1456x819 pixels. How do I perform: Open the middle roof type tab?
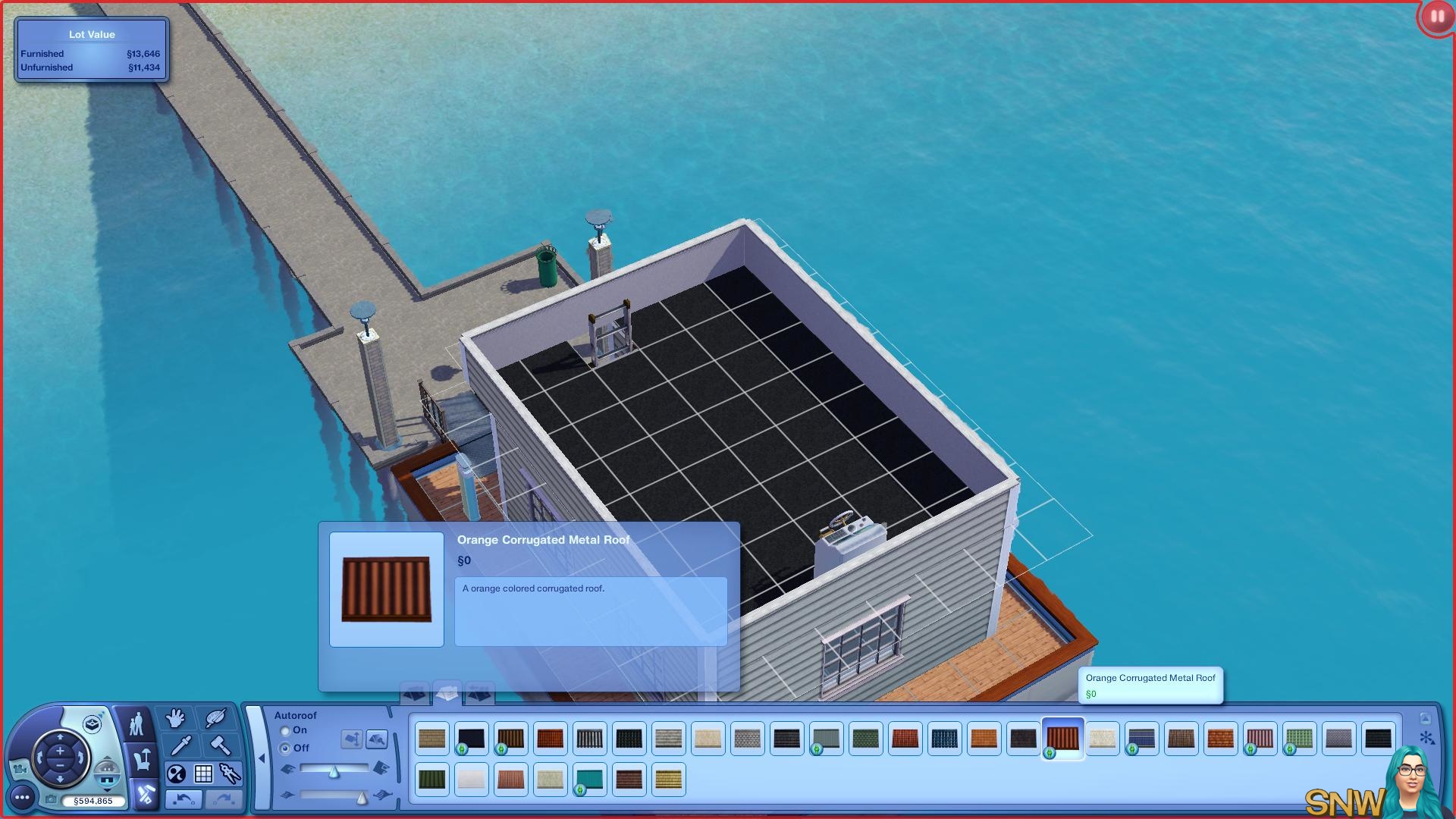[x=447, y=692]
